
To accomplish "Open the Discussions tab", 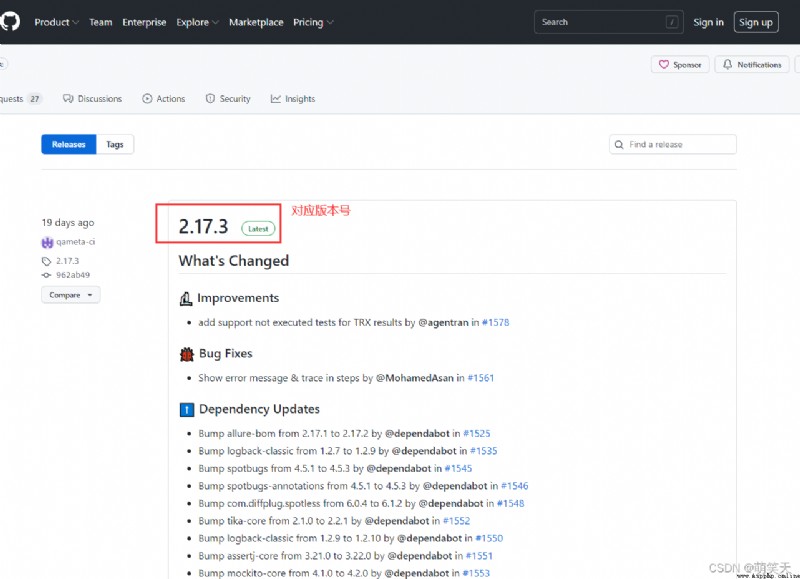I will coord(92,99).
